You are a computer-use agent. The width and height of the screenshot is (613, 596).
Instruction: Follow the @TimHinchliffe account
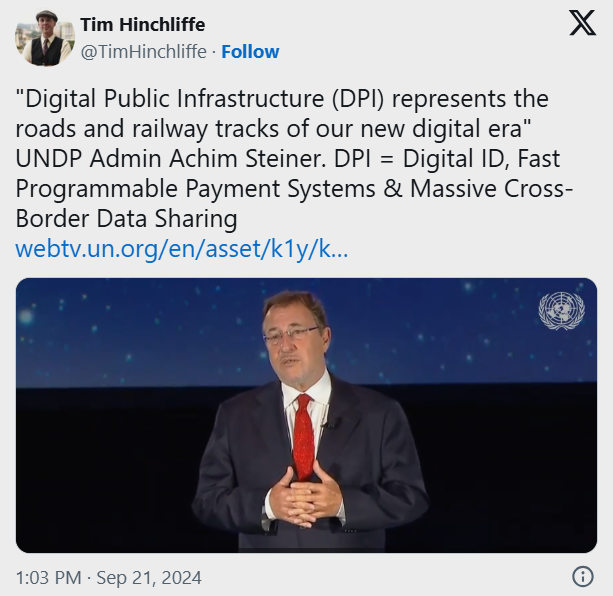[250, 52]
